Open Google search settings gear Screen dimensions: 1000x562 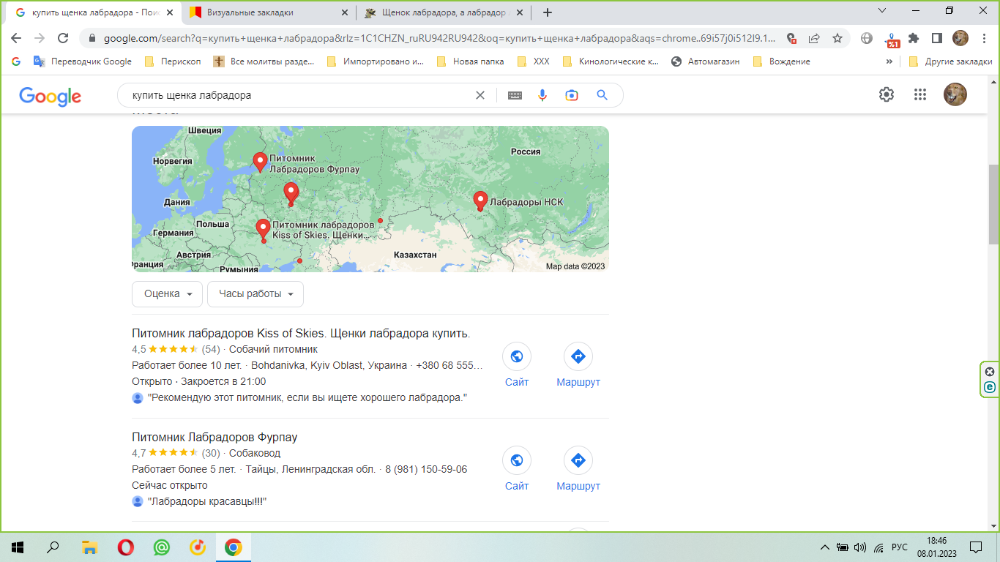pyautogui.click(x=886, y=95)
